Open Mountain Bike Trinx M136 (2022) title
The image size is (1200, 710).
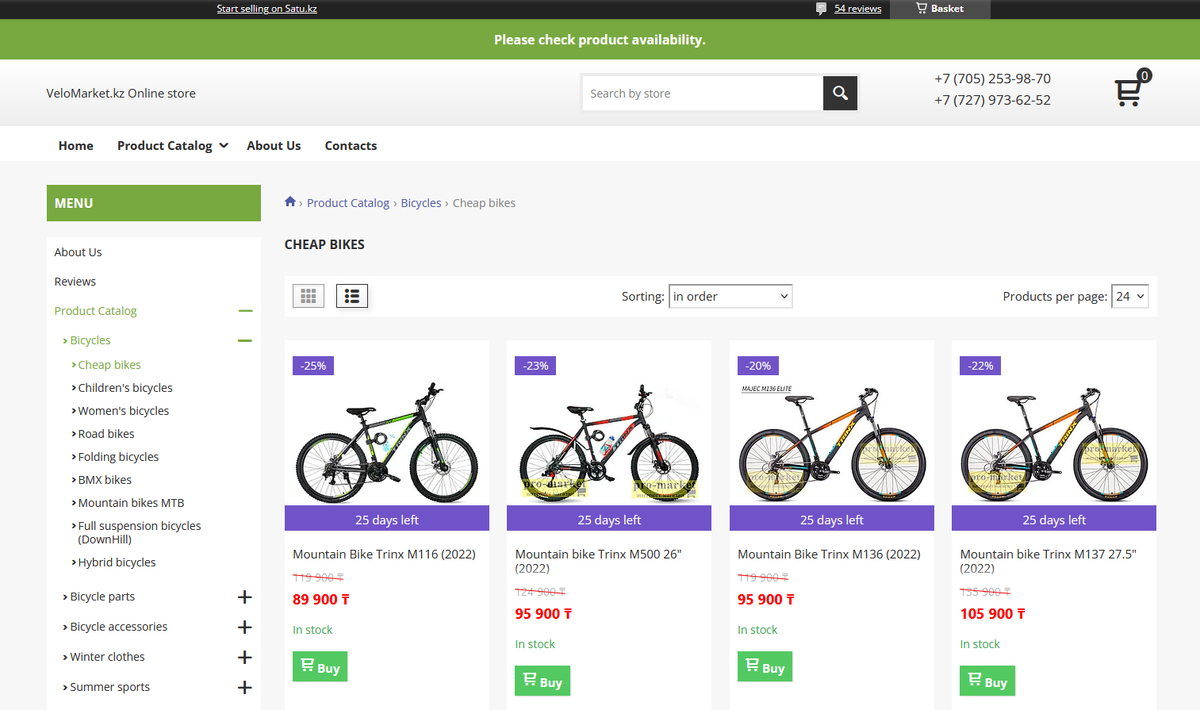829,554
